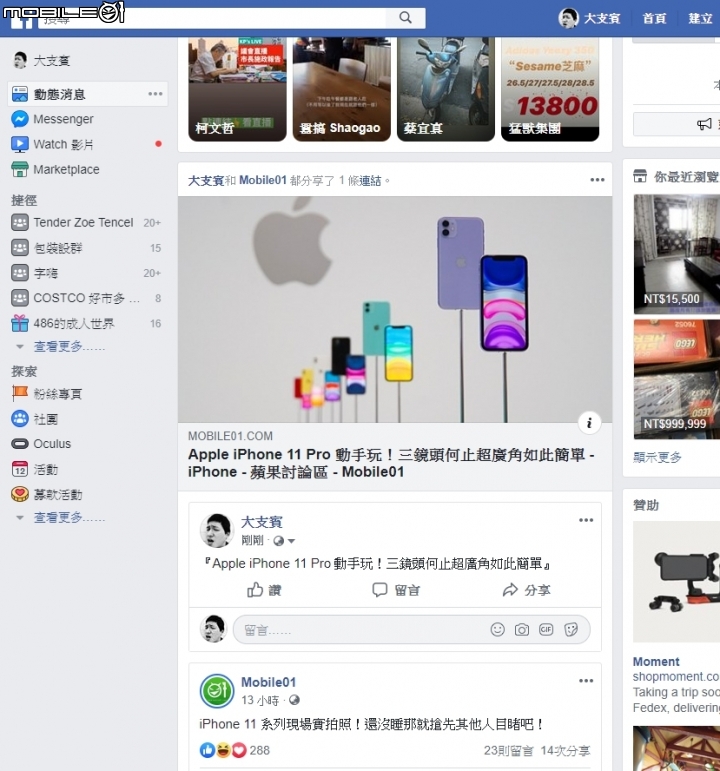Open Marketplace from the sidebar
The width and height of the screenshot is (720, 771).
tap(66, 170)
